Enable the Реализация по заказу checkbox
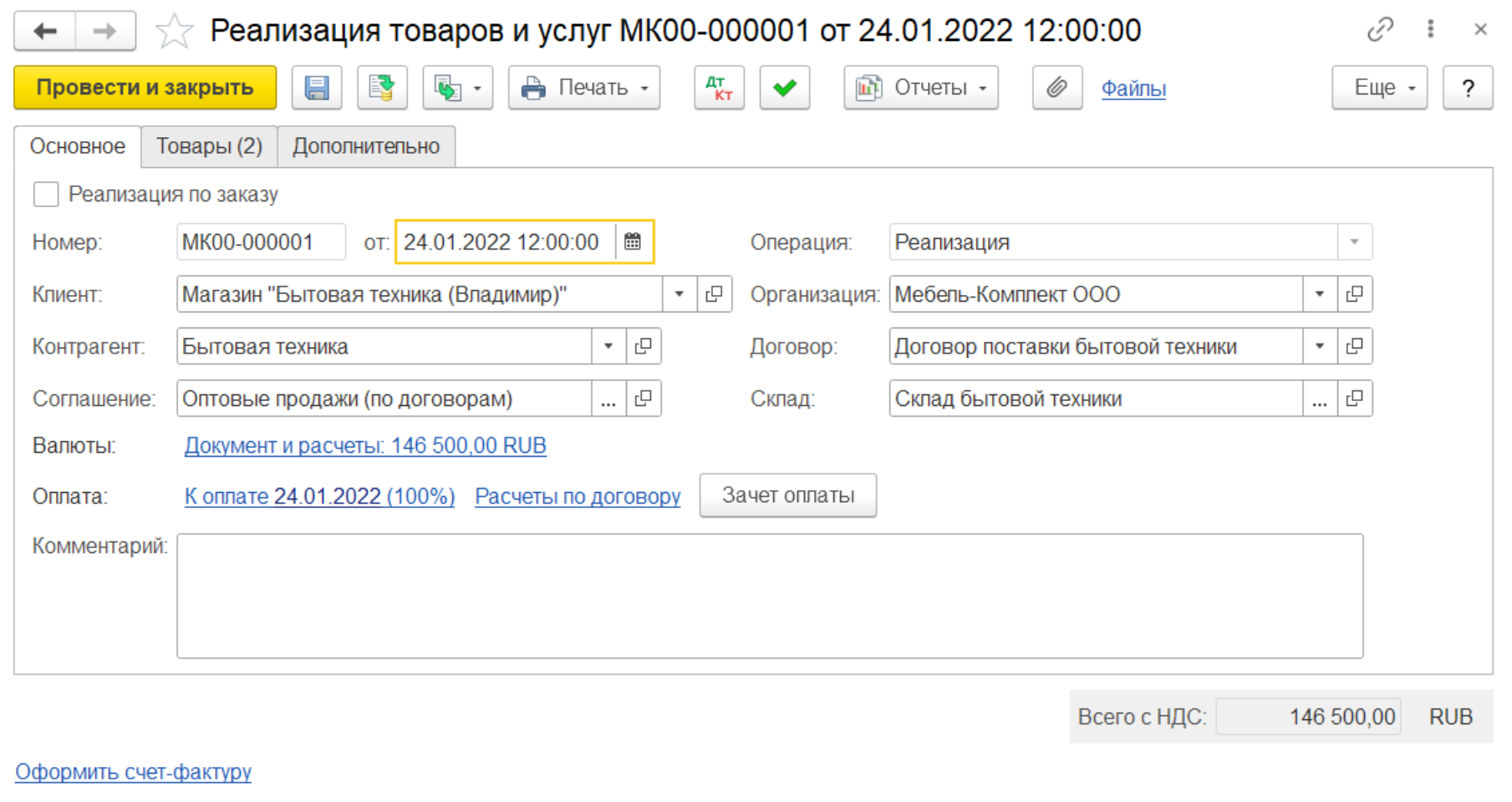This screenshot has height=802, width=1512. click(46, 195)
